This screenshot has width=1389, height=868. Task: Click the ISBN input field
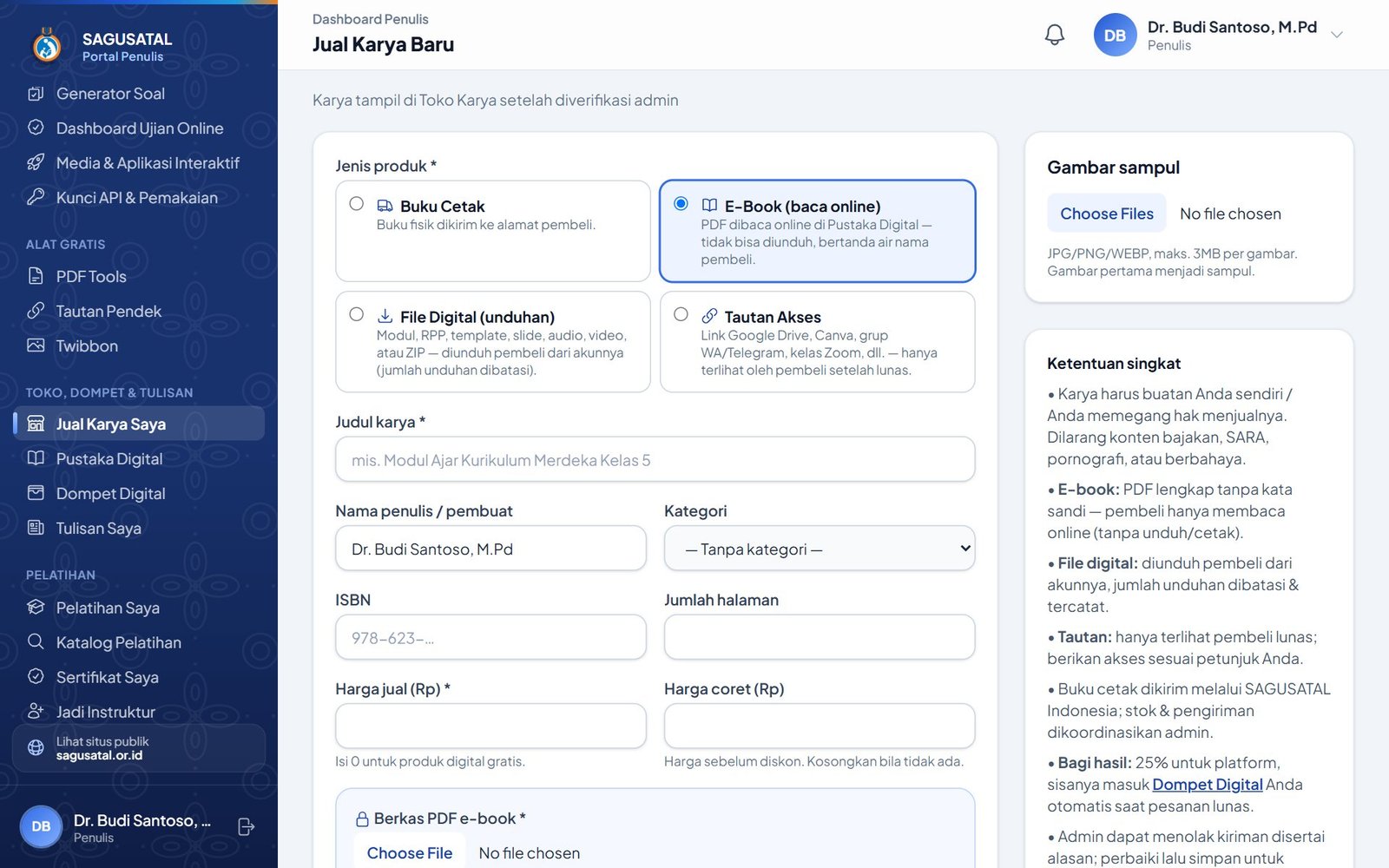pyautogui.click(x=491, y=637)
